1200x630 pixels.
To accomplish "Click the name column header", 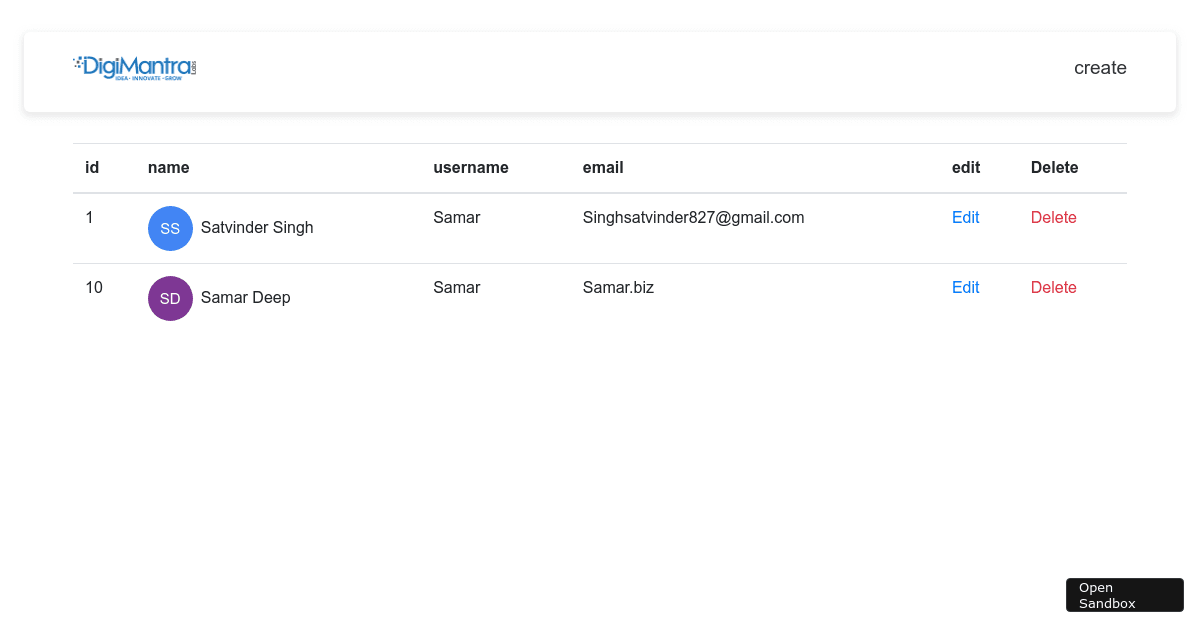I will [169, 168].
